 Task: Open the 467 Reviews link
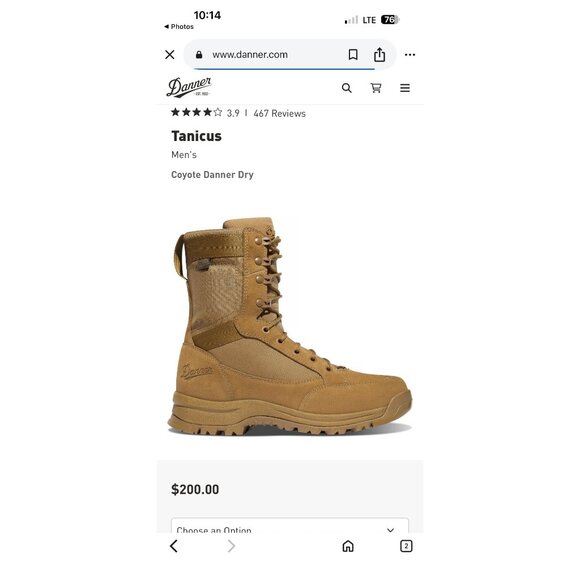click(280, 114)
